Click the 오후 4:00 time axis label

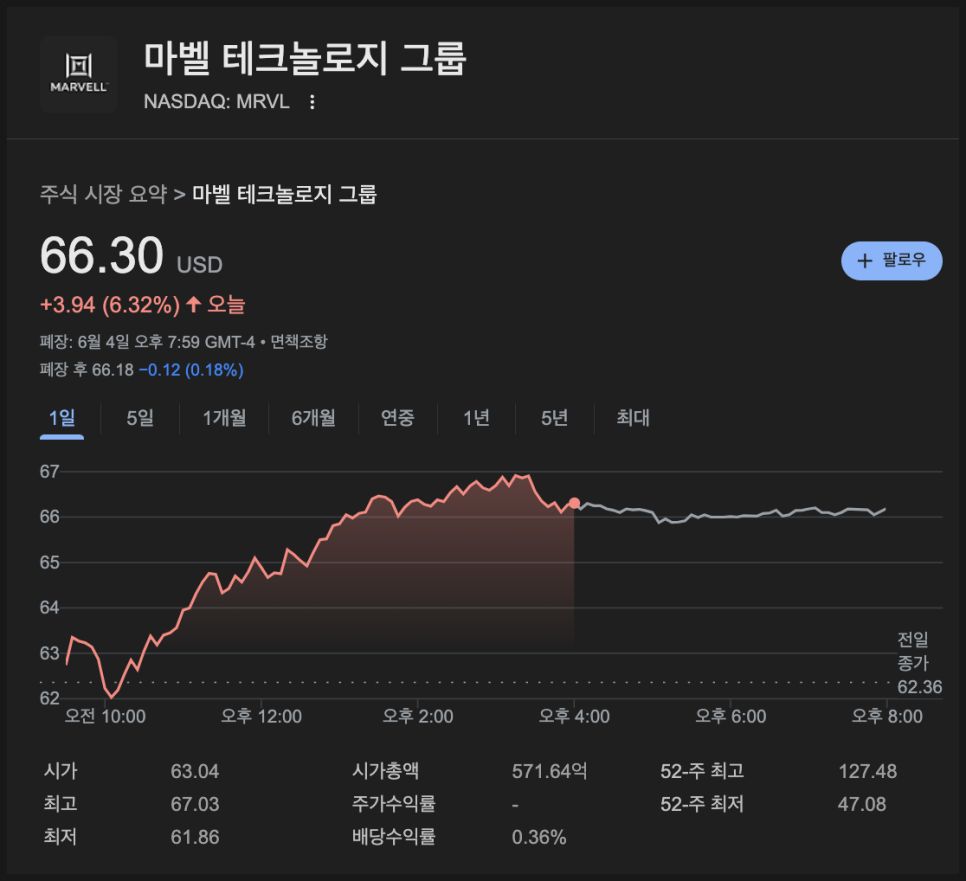point(574,717)
